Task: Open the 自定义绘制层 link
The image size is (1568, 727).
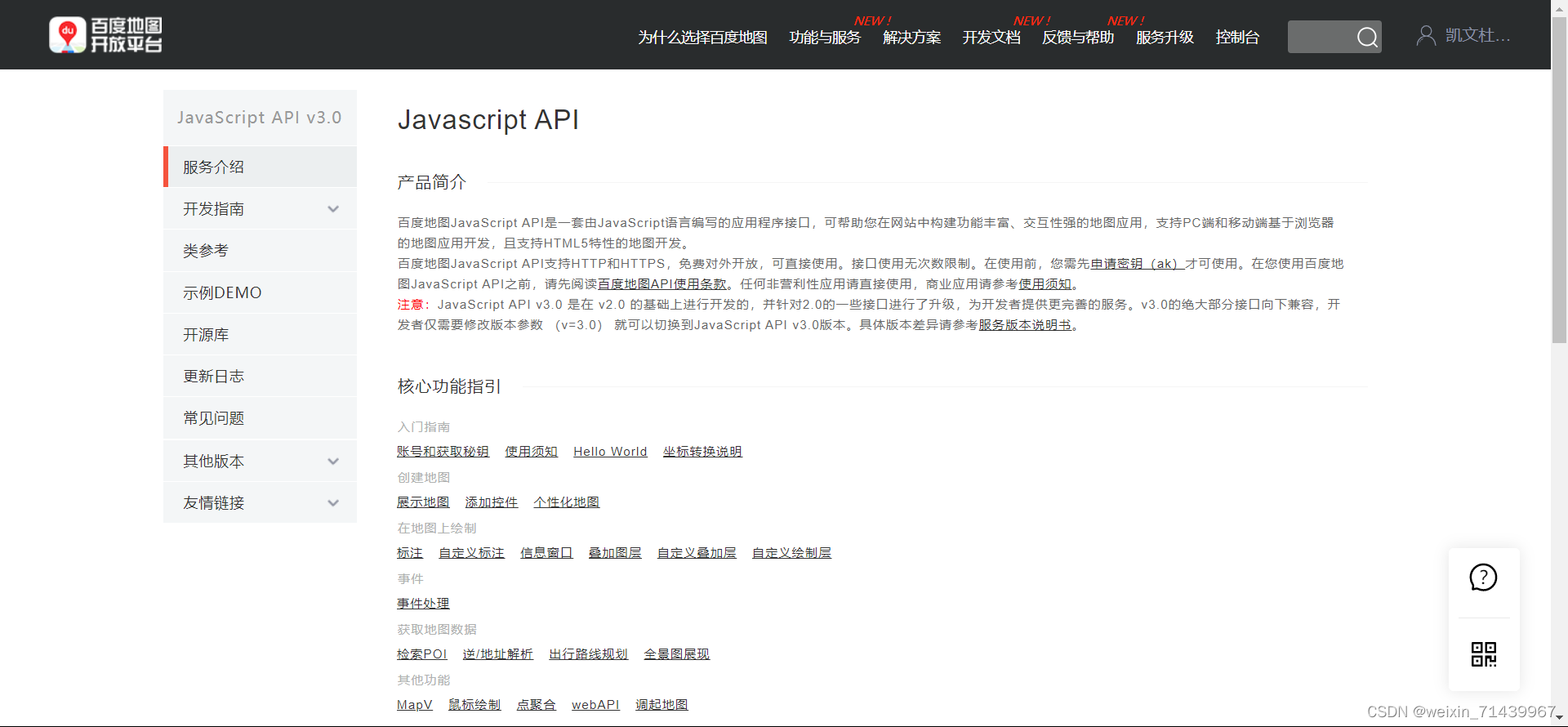Action: pyautogui.click(x=791, y=553)
